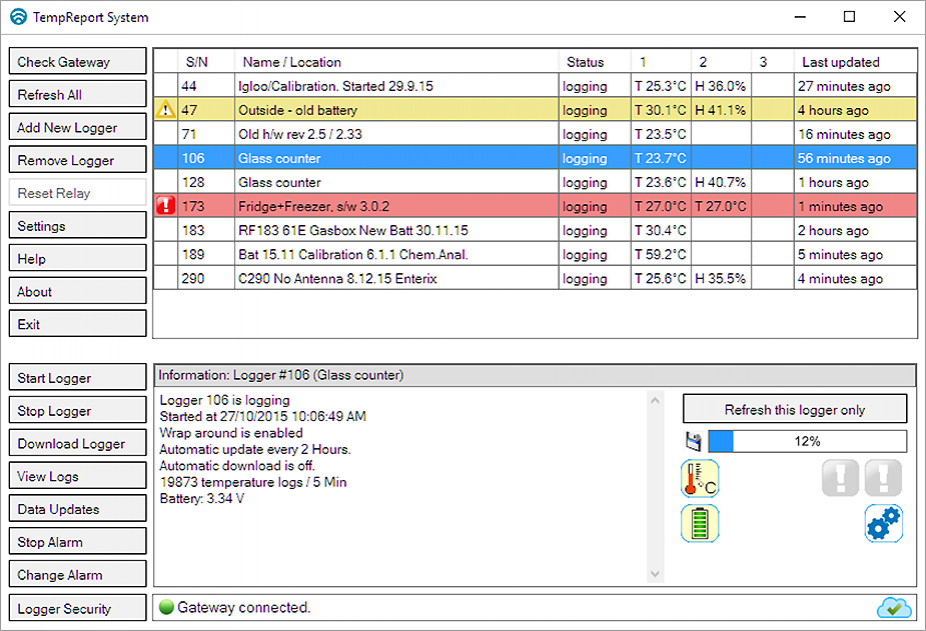Image resolution: width=926 pixels, height=631 pixels.
Task: Click the first grey exclamation alarm indicator
Action: tap(840, 479)
